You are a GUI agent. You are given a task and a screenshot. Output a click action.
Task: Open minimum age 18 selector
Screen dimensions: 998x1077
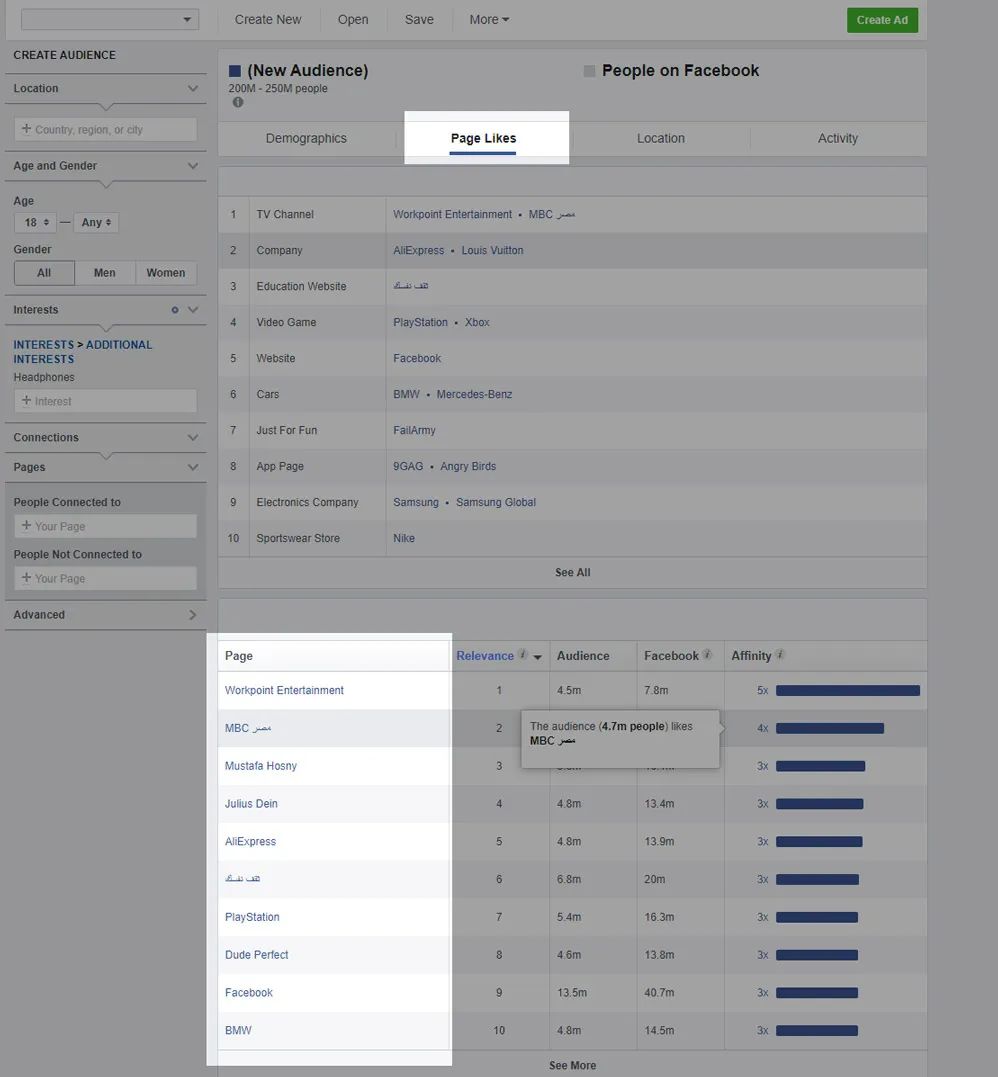tap(36, 223)
